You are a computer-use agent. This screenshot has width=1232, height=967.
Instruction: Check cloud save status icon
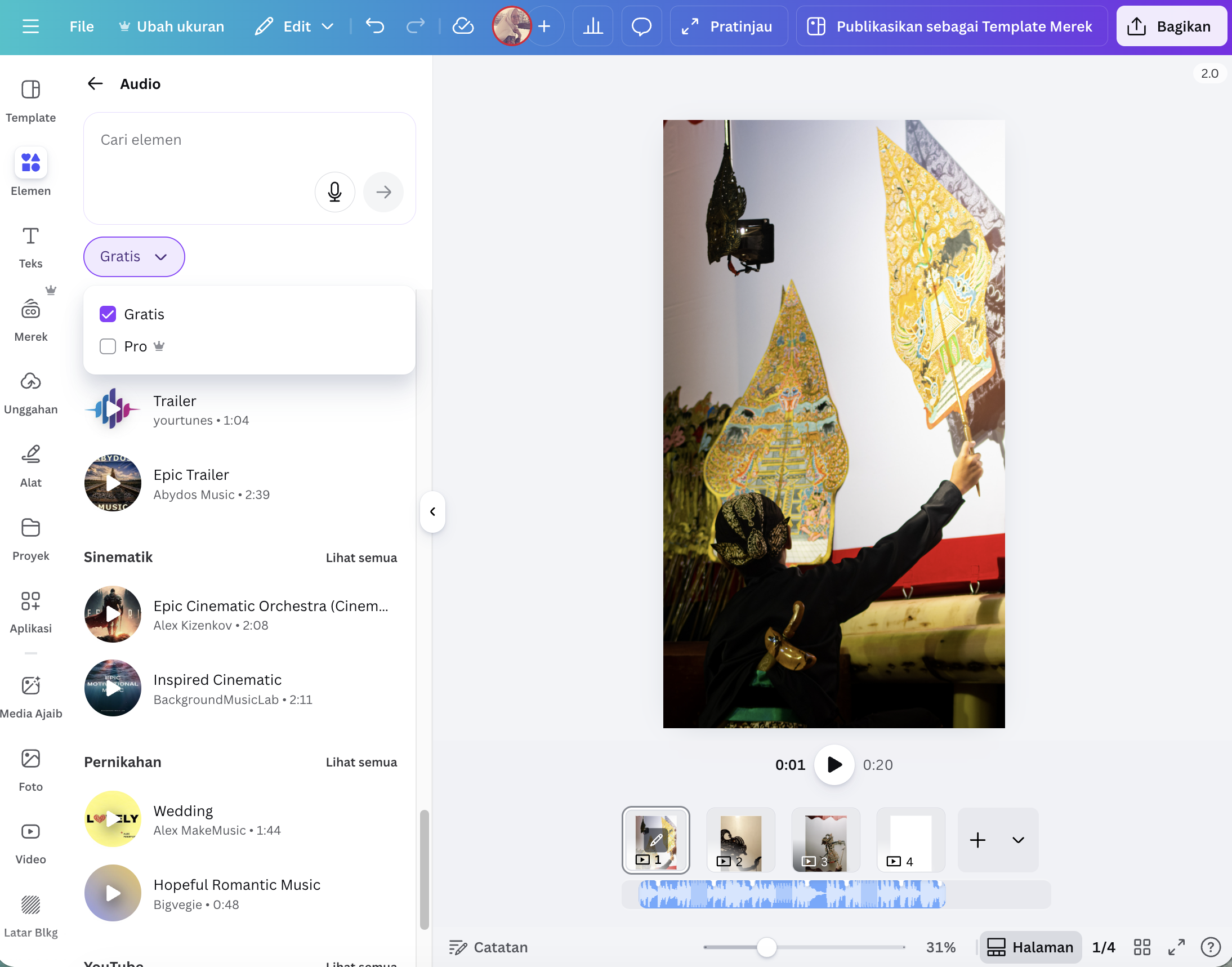coord(463,26)
